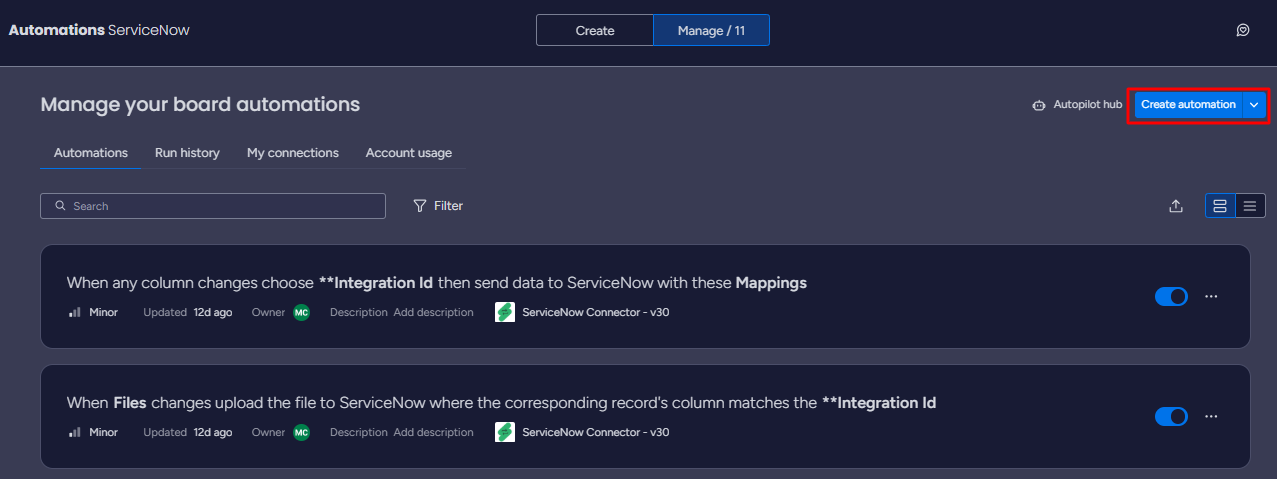Open more options for Integration Id mappings automation

tap(1211, 297)
